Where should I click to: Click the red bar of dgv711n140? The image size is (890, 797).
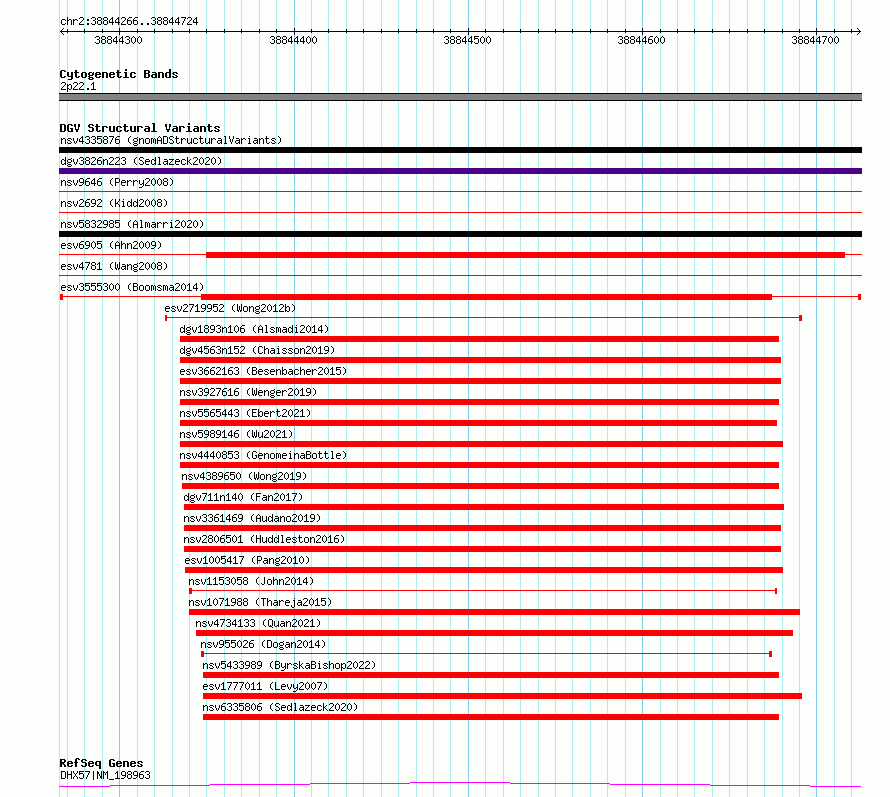click(x=484, y=507)
